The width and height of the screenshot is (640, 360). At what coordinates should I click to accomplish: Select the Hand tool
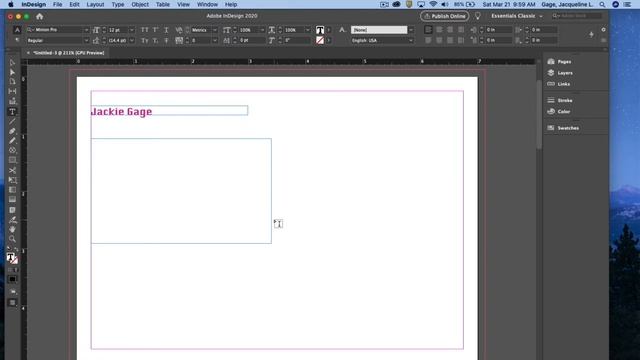coord(12,229)
